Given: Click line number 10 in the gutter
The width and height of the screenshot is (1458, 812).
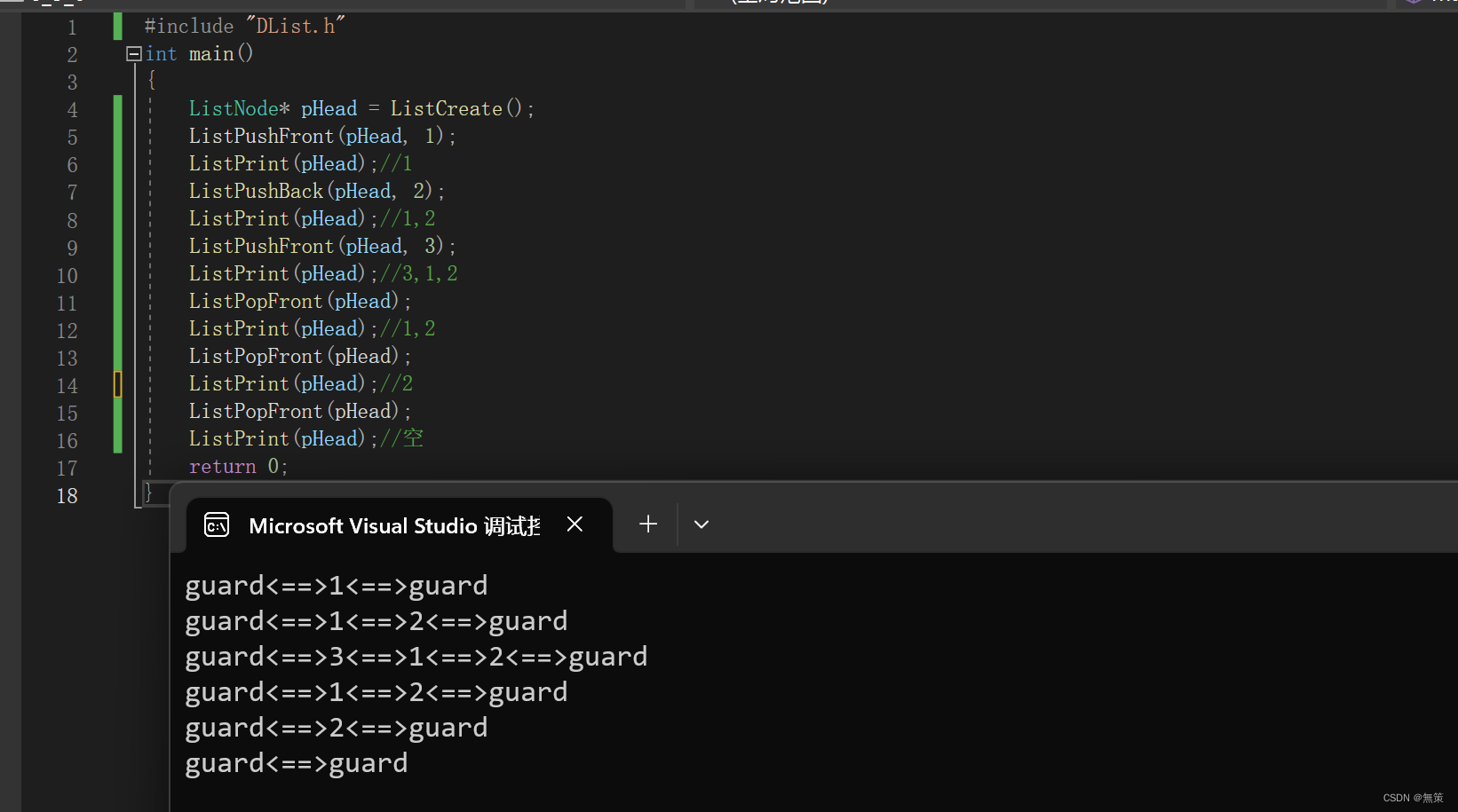Looking at the screenshot, I should [x=67, y=276].
